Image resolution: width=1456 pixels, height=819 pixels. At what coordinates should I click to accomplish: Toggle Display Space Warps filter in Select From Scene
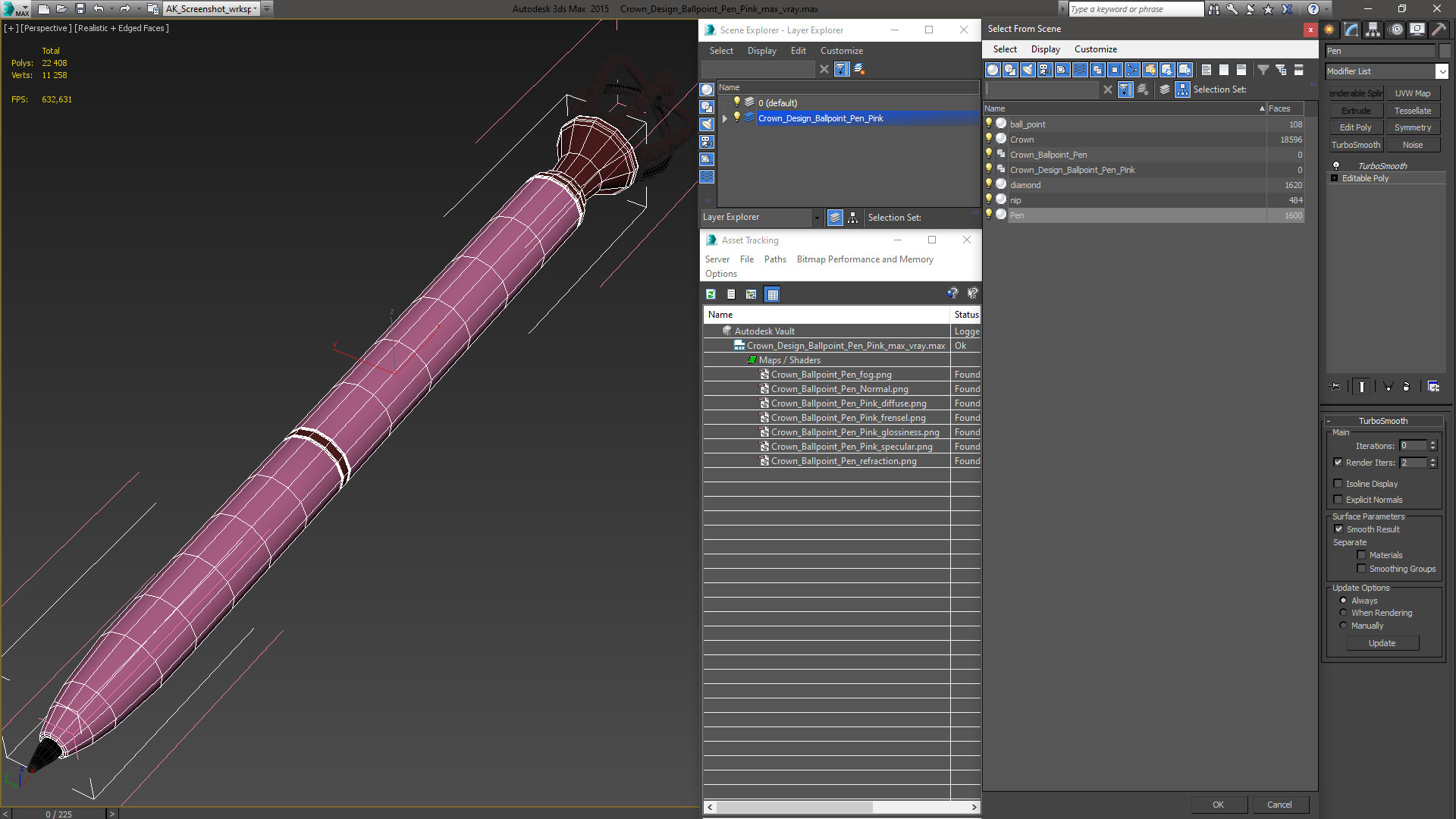click(x=1080, y=70)
